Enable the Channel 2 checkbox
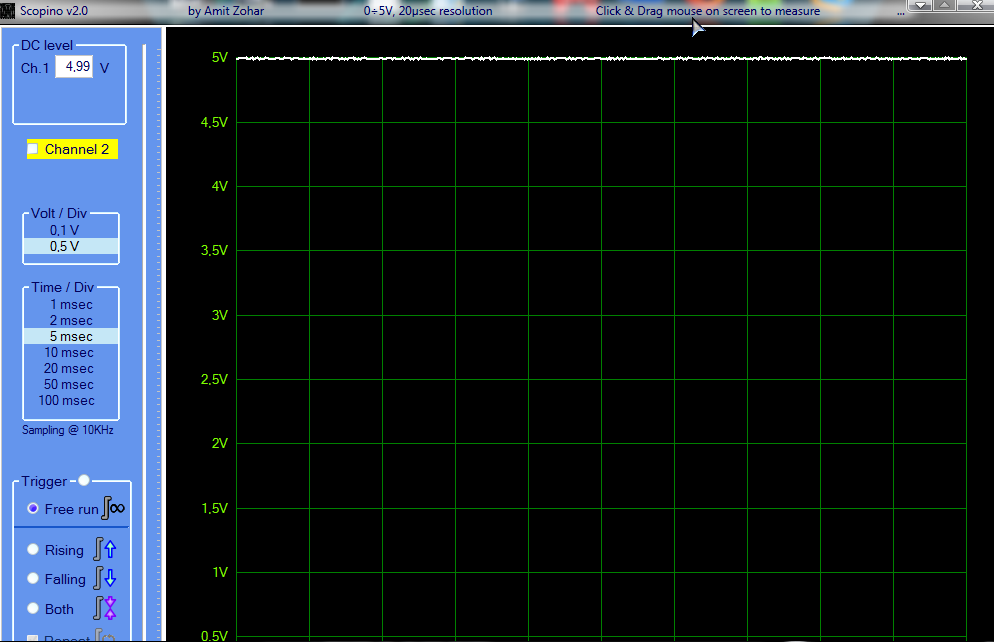994x642 pixels. 33,149
